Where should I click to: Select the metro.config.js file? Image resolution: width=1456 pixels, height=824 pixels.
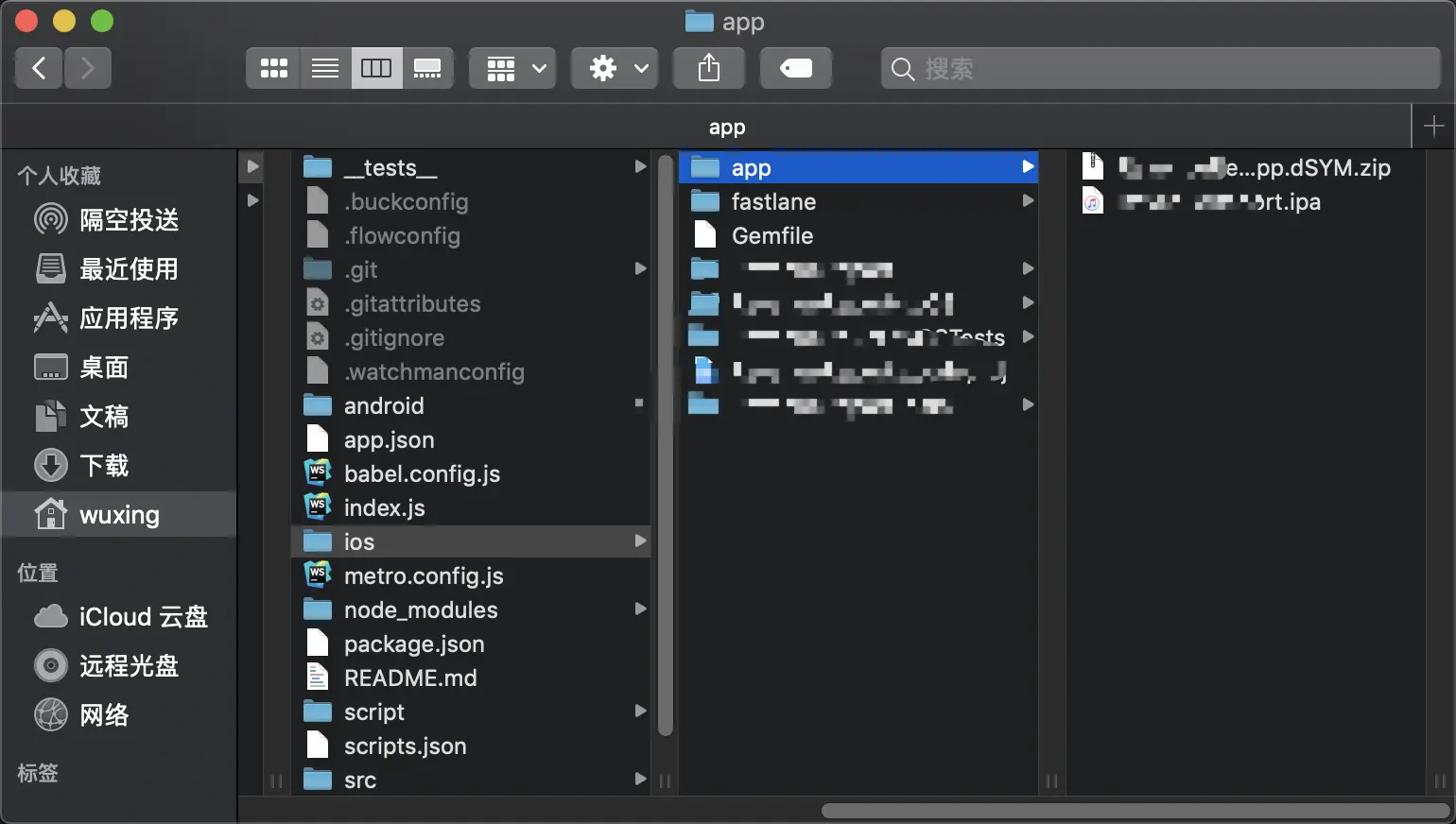471,575
